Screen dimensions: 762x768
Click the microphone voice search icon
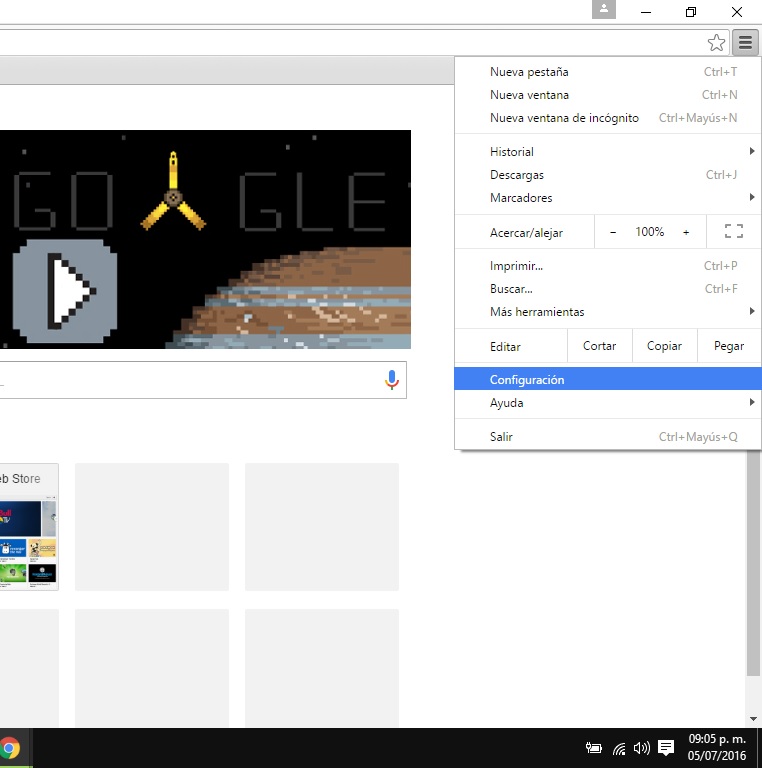pyautogui.click(x=391, y=380)
